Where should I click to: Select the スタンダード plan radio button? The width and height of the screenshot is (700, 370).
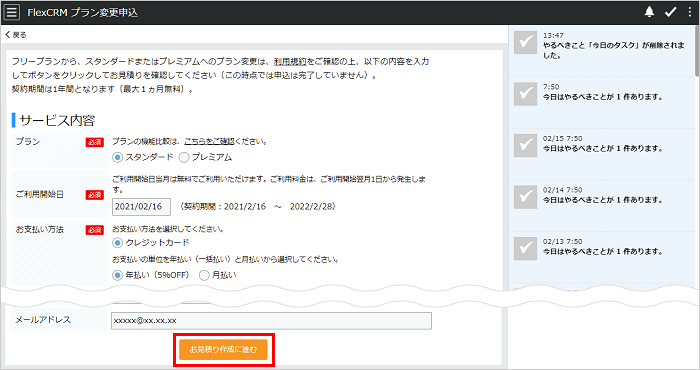[117, 157]
